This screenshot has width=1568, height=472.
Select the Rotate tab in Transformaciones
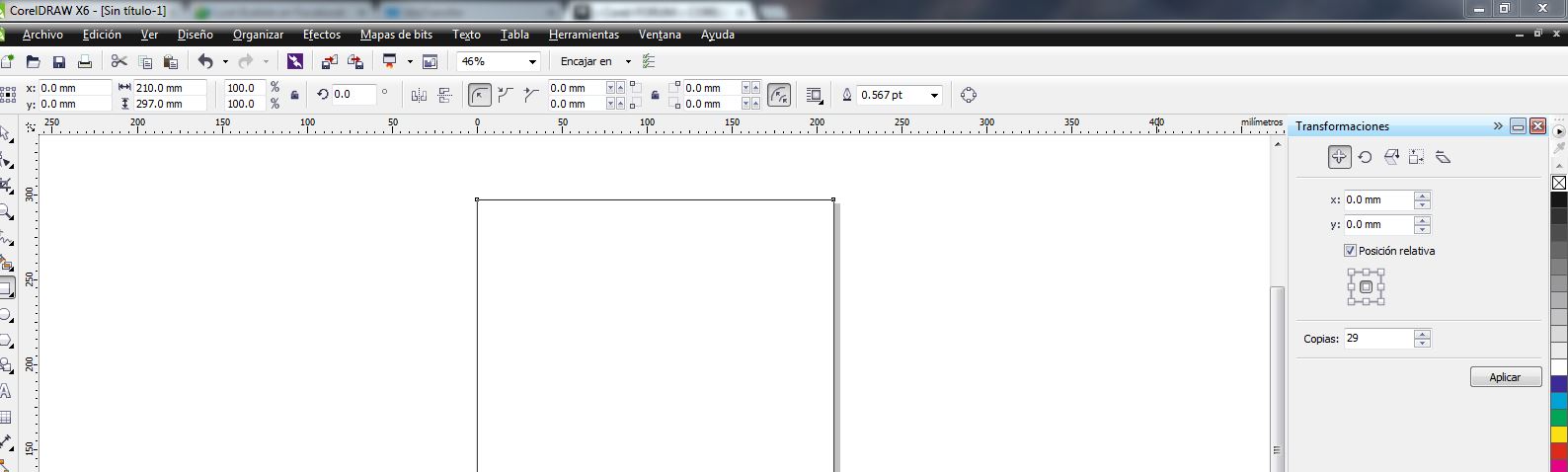tap(1365, 157)
